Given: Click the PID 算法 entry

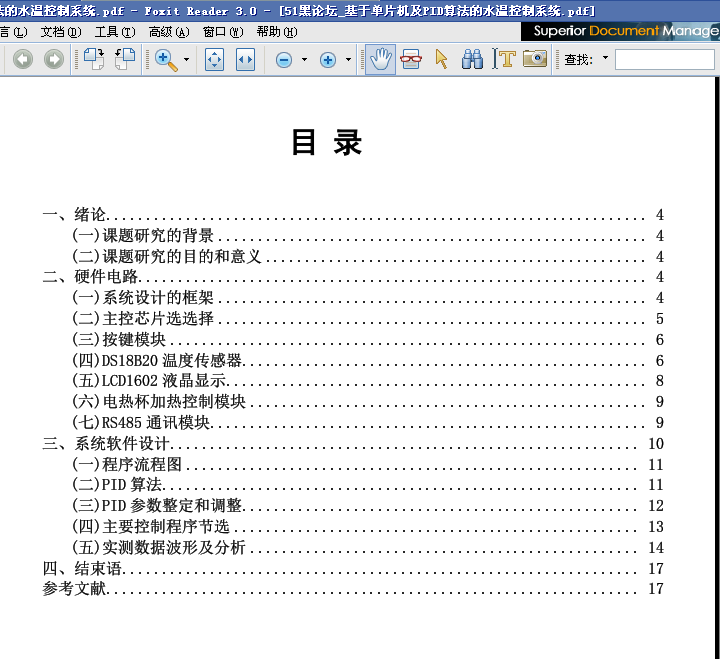Looking at the screenshot, I should coord(368,484).
